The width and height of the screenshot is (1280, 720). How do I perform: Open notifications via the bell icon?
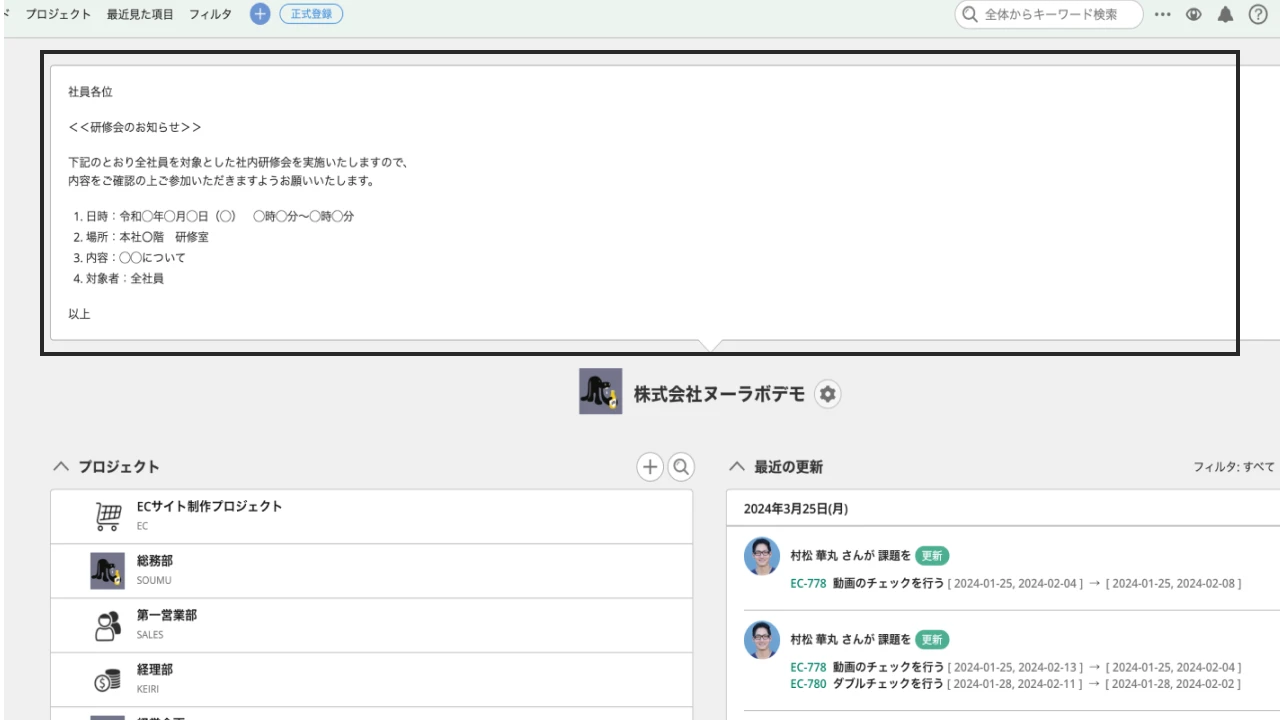click(1226, 14)
